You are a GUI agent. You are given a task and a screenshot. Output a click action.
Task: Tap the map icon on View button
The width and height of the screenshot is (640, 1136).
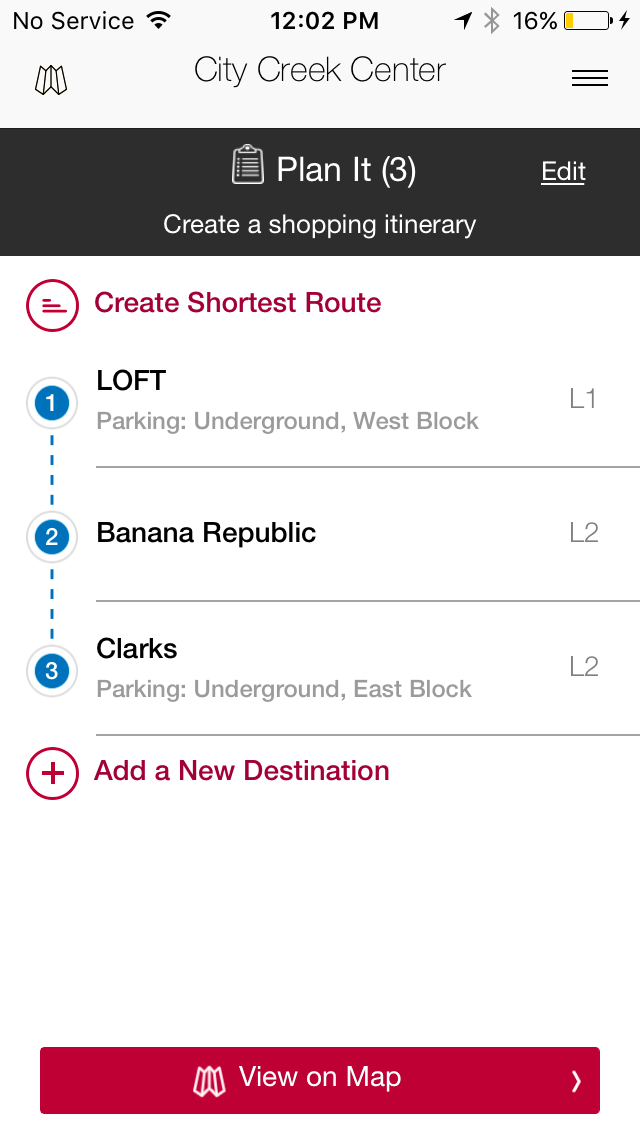209,1081
